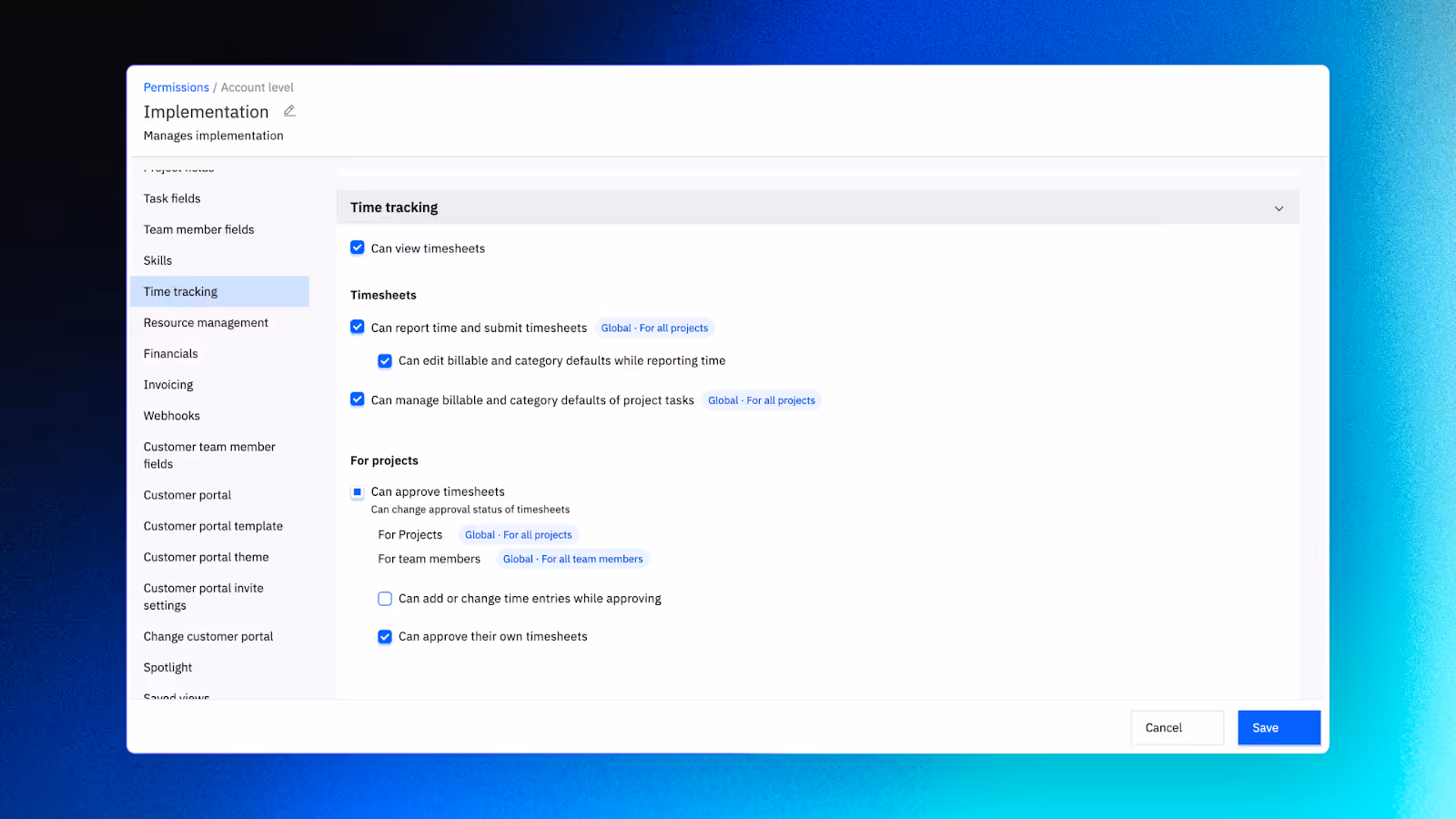
Task: Toggle Can report time and submit timesheets
Action: pos(358,327)
